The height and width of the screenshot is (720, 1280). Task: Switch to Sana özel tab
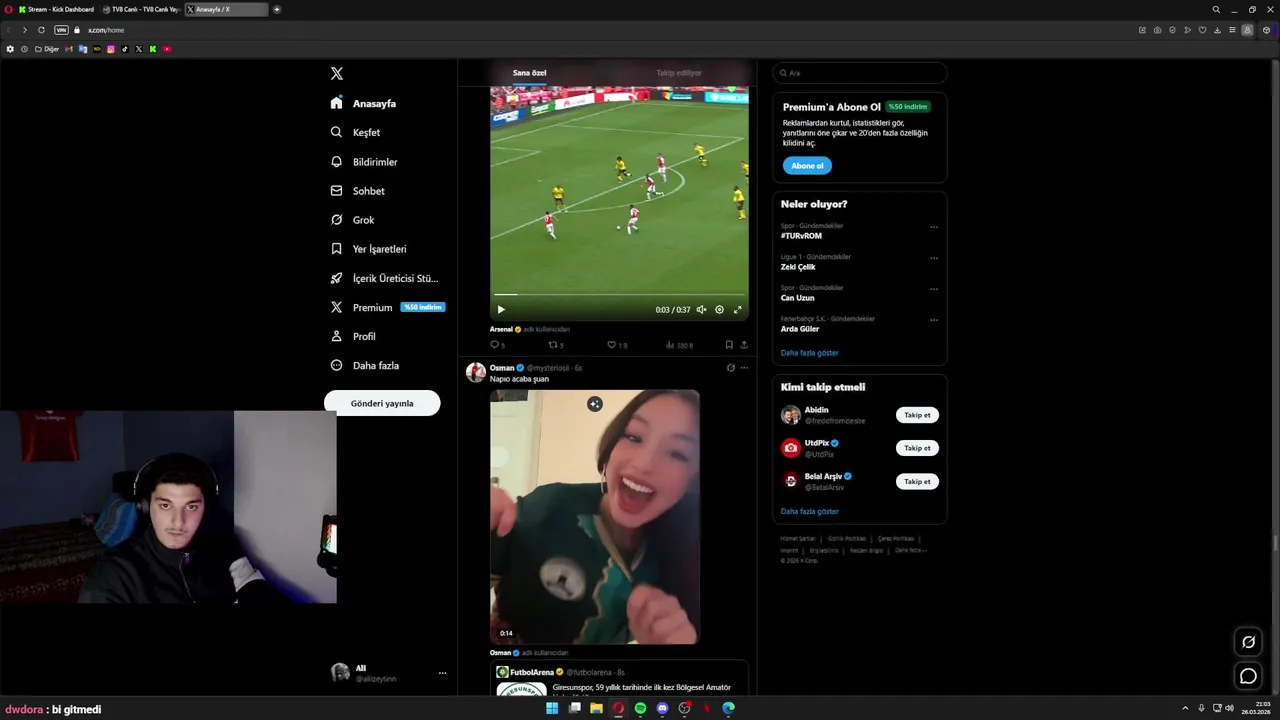click(530, 73)
